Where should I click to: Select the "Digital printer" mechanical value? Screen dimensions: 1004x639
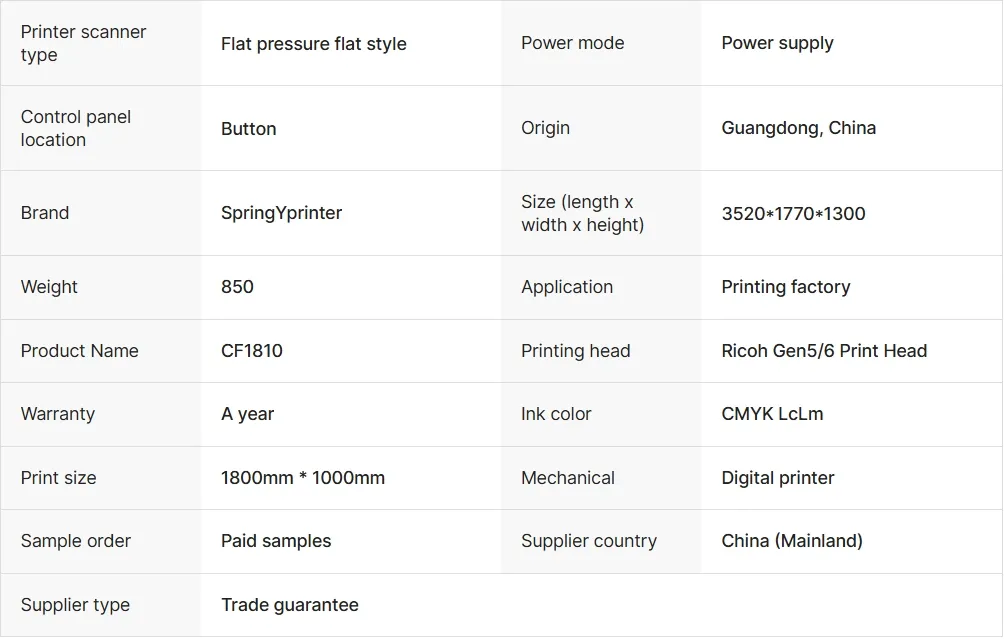777,478
